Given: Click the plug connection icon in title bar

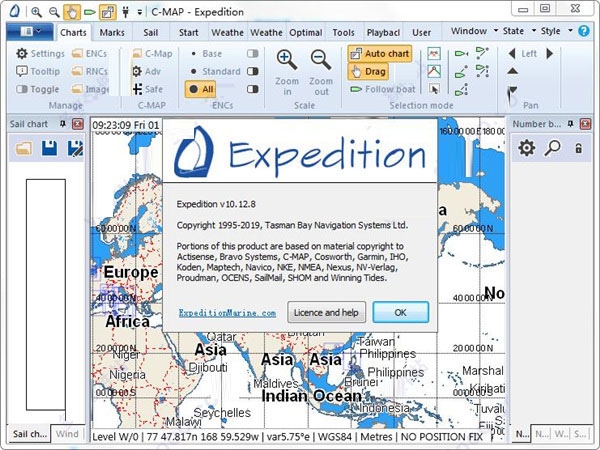Looking at the screenshot, I should [126, 12].
